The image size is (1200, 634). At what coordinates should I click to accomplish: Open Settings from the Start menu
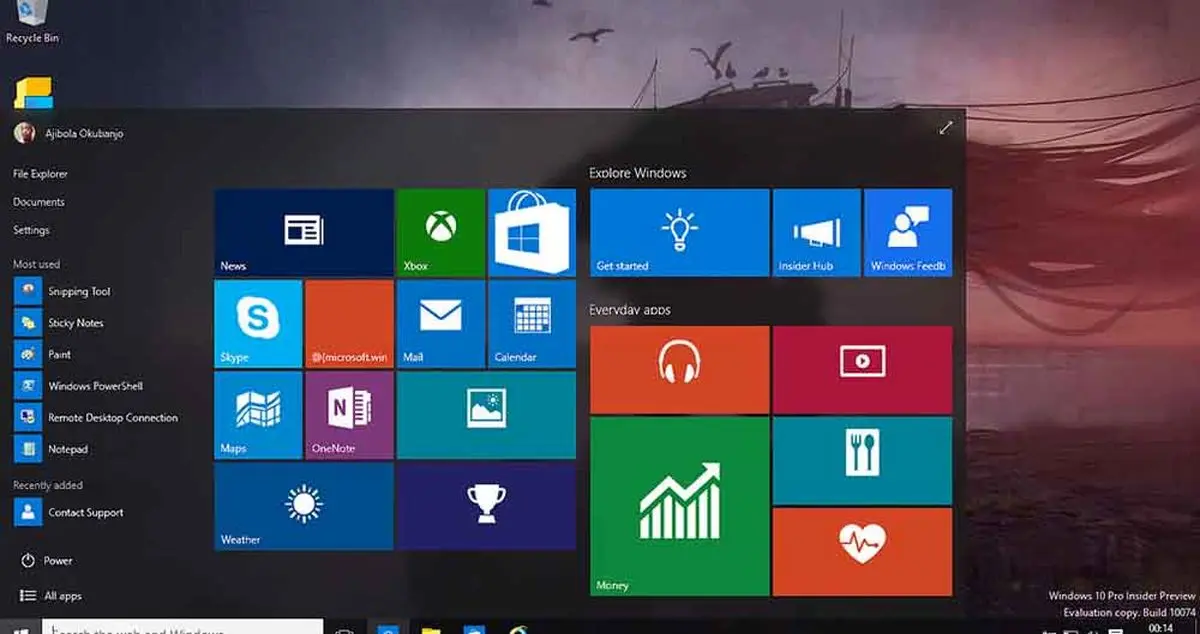[x=31, y=230]
